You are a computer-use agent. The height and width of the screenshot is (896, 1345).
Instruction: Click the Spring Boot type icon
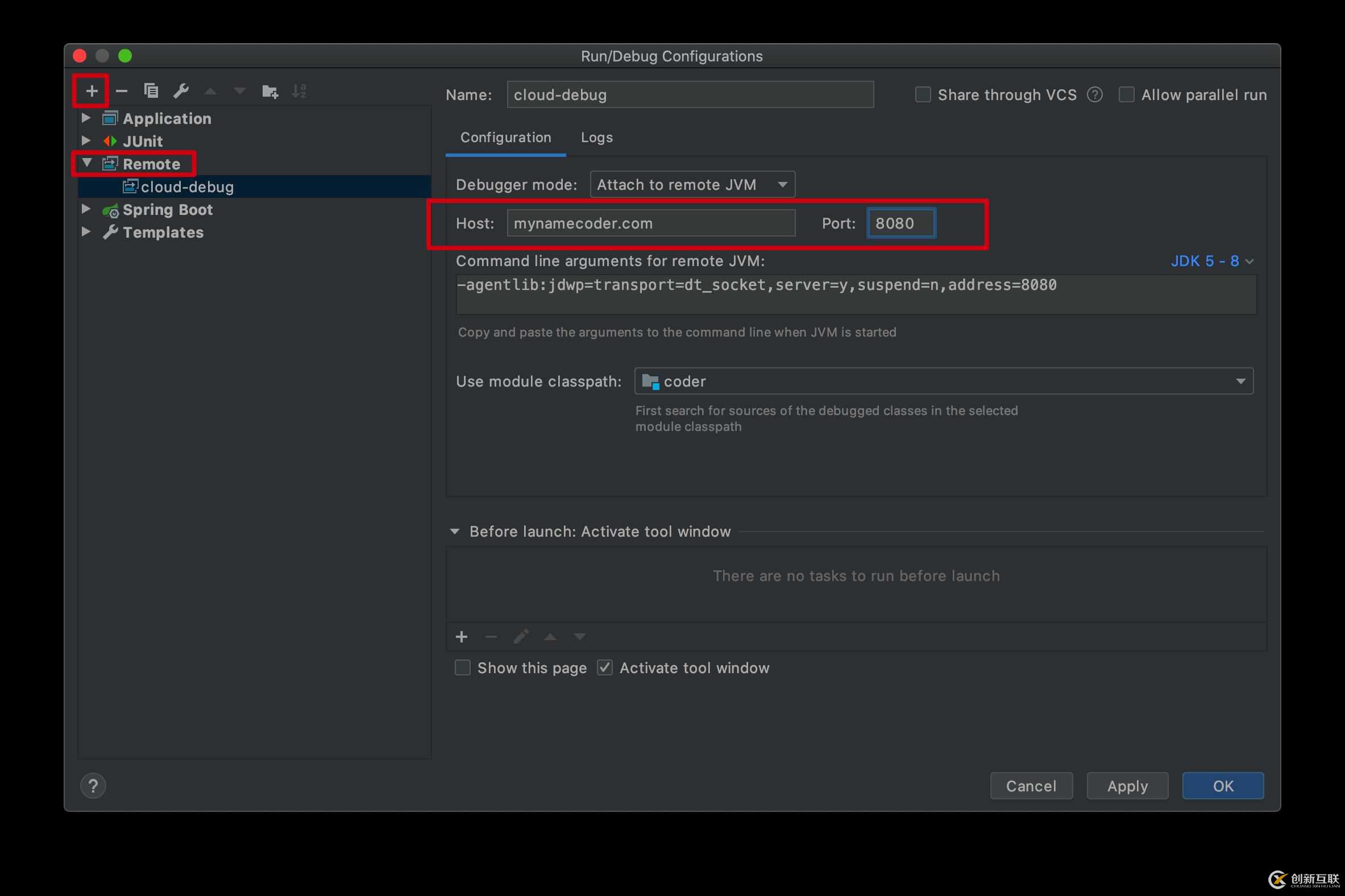pyautogui.click(x=110, y=210)
